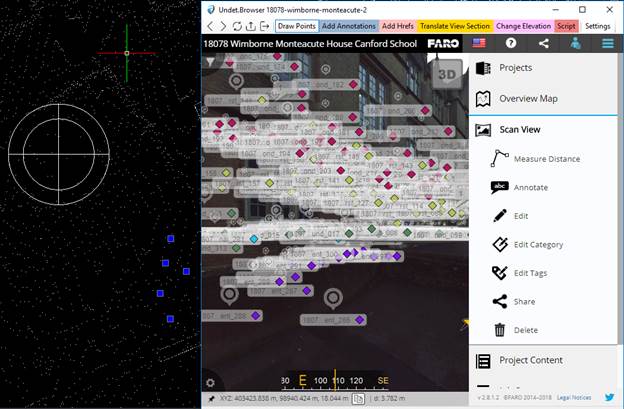The image size is (624, 409).
Task: Select the Measure Distance tool
Action: tap(536, 159)
